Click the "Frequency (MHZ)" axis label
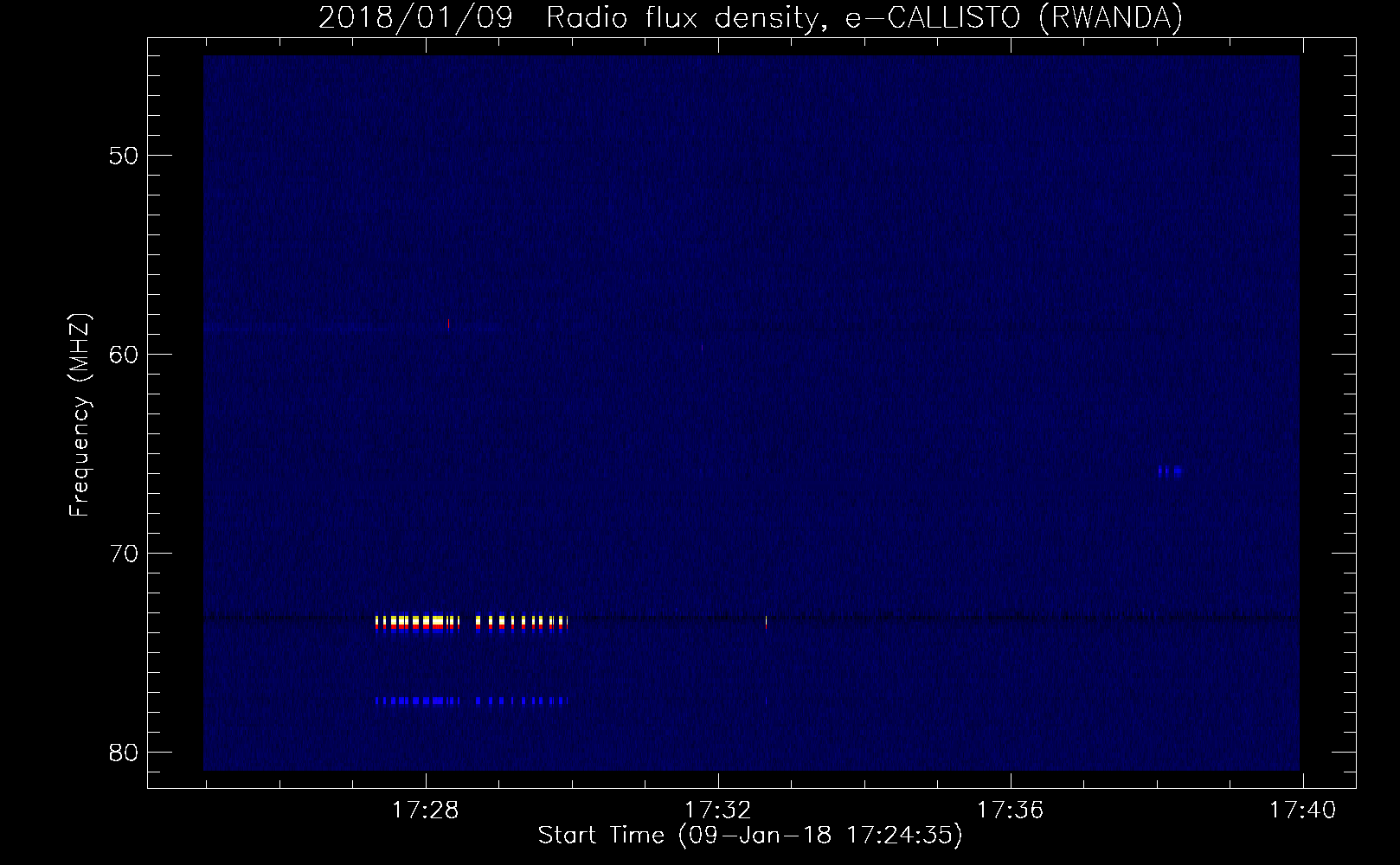Viewport: 1400px width, 865px height. click(80, 415)
